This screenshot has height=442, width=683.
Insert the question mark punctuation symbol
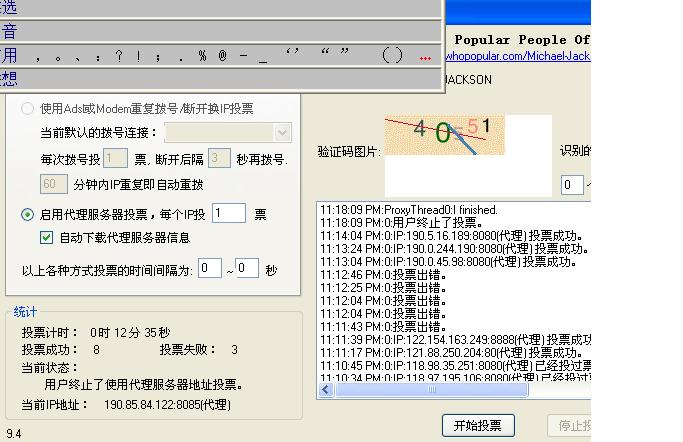119,56
